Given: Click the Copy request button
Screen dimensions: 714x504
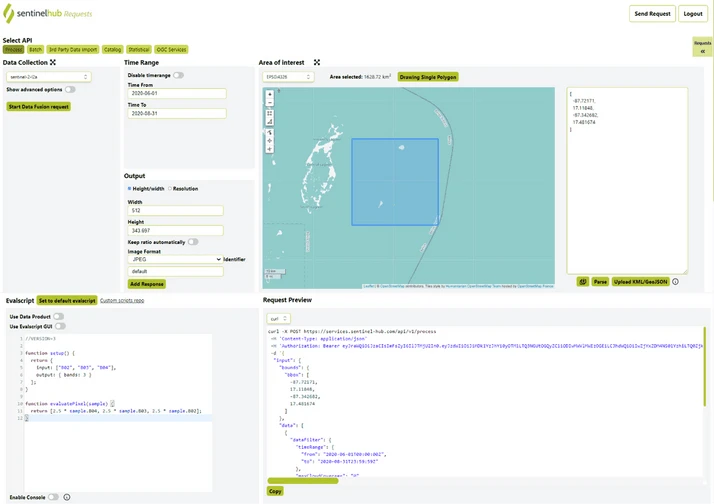Looking at the screenshot, I should coord(275,491).
